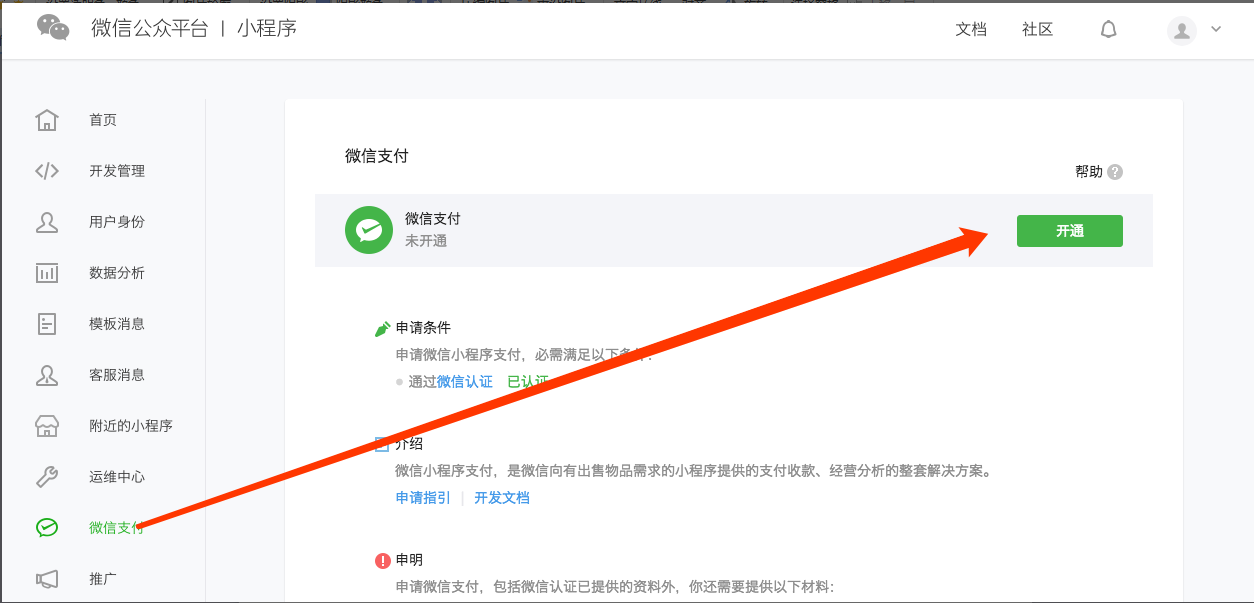Screen dimensions: 1254x603
Task: Open 数据分析 menu item
Action: [117, 273]
